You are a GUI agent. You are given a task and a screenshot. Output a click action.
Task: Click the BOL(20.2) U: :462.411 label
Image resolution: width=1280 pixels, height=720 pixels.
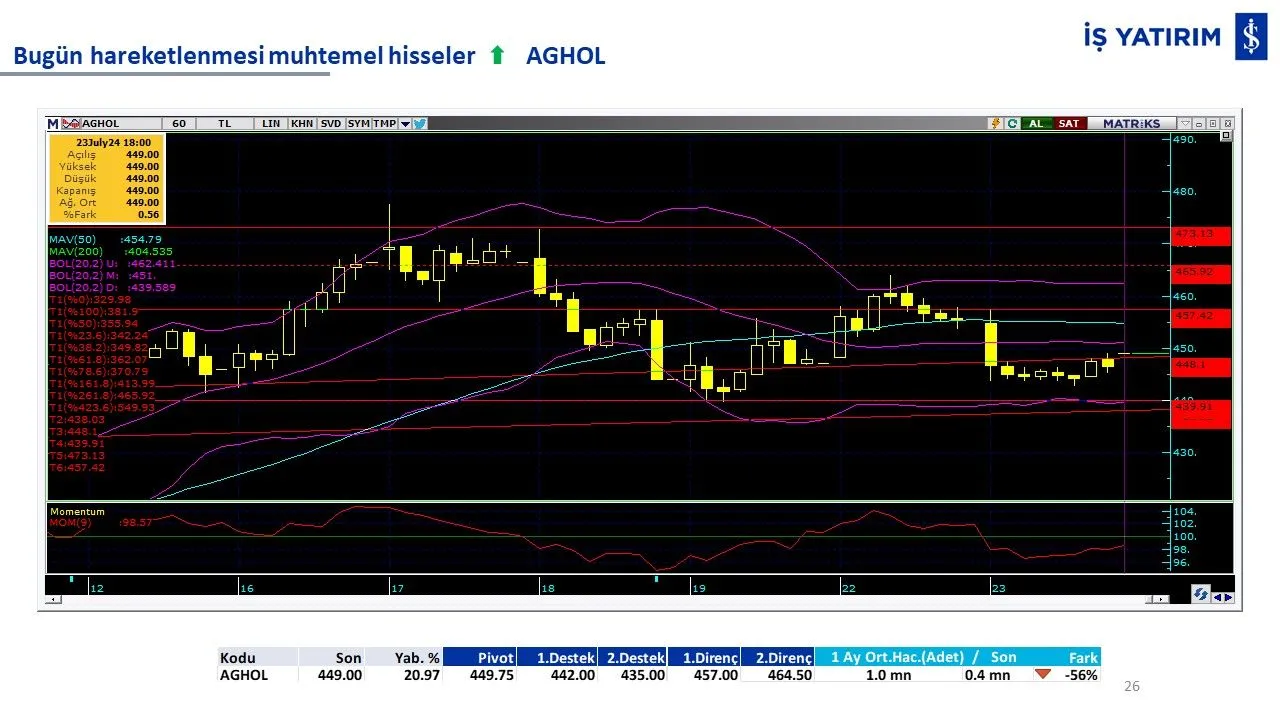(112, 263)
